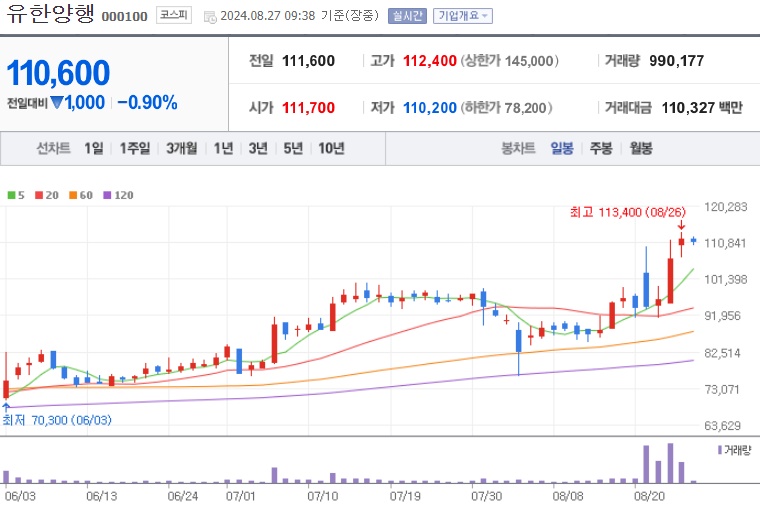Viewport: 760px width, 510px height.
Task: Click the 06/03 date axis label
Action: (20, 496)
